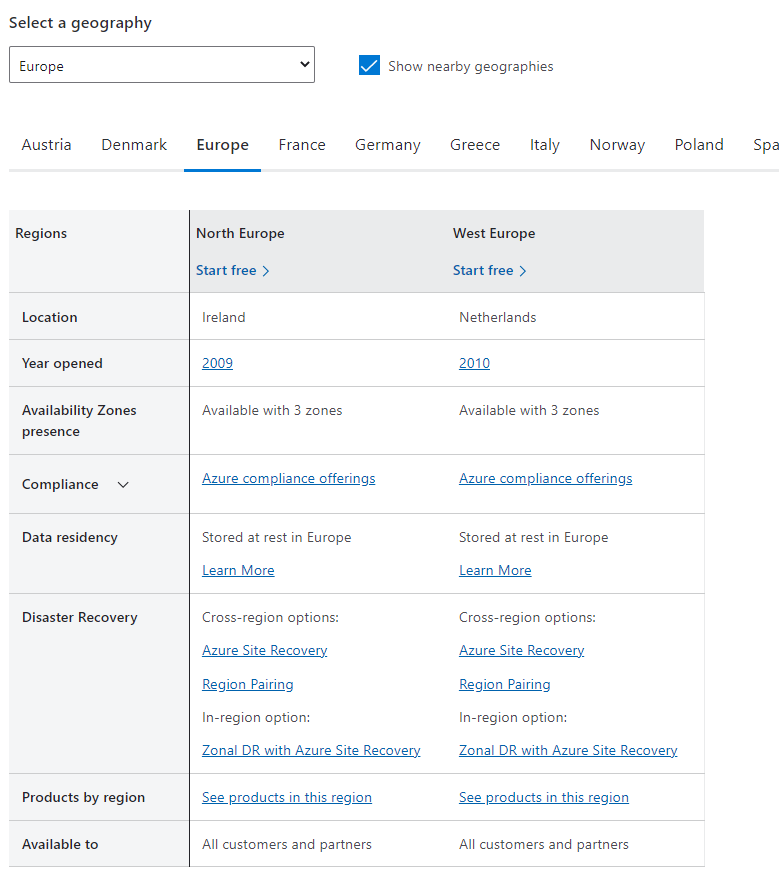The width and height of the screenshot is (779, 869).
Task: Open the Greece tab
Action: coord(475,145)
